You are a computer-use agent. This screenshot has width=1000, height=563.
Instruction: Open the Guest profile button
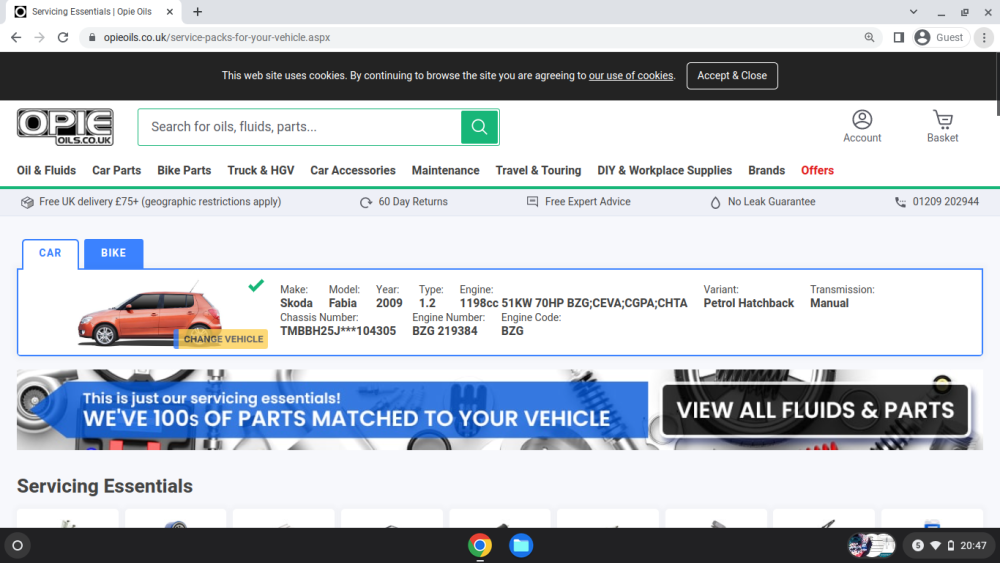click(x=940, y=38)
